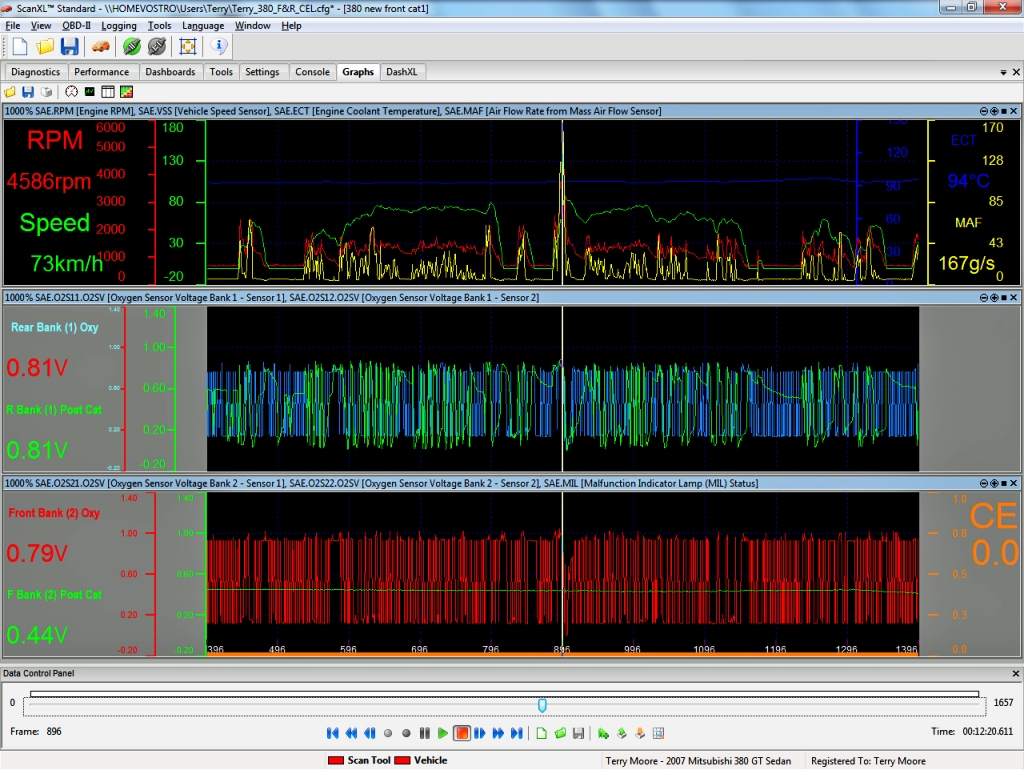Image resolution: width=1024 pixels, height=770 pixels.
Task: Zoom out the RPM graph with minus icon
Action: tap(984, 111)
